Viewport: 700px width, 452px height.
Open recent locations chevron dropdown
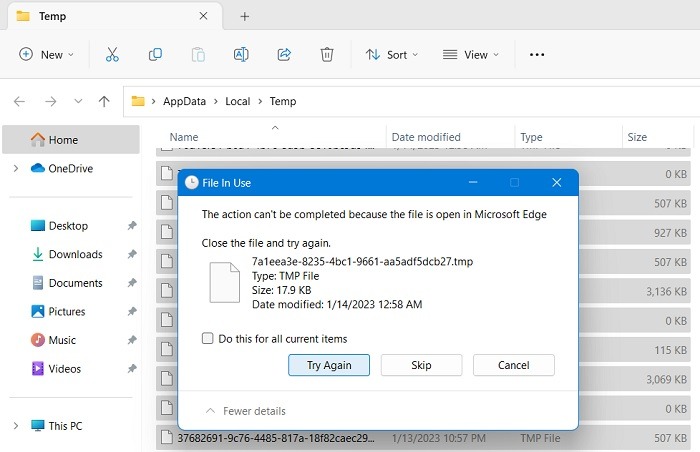pyautogui.click(x=78, y=101)
